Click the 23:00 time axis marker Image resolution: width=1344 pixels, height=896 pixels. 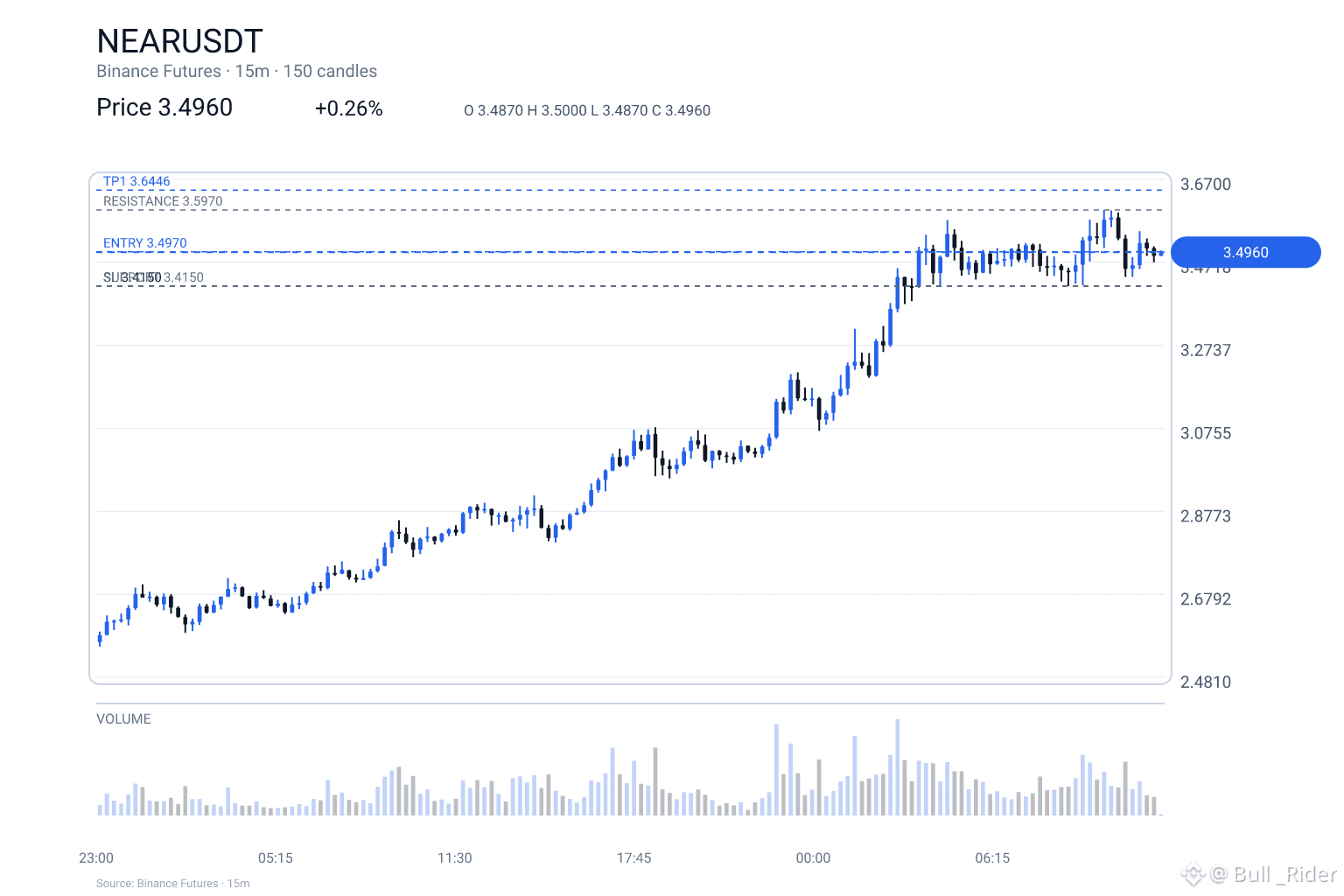[x=96, y=858]
